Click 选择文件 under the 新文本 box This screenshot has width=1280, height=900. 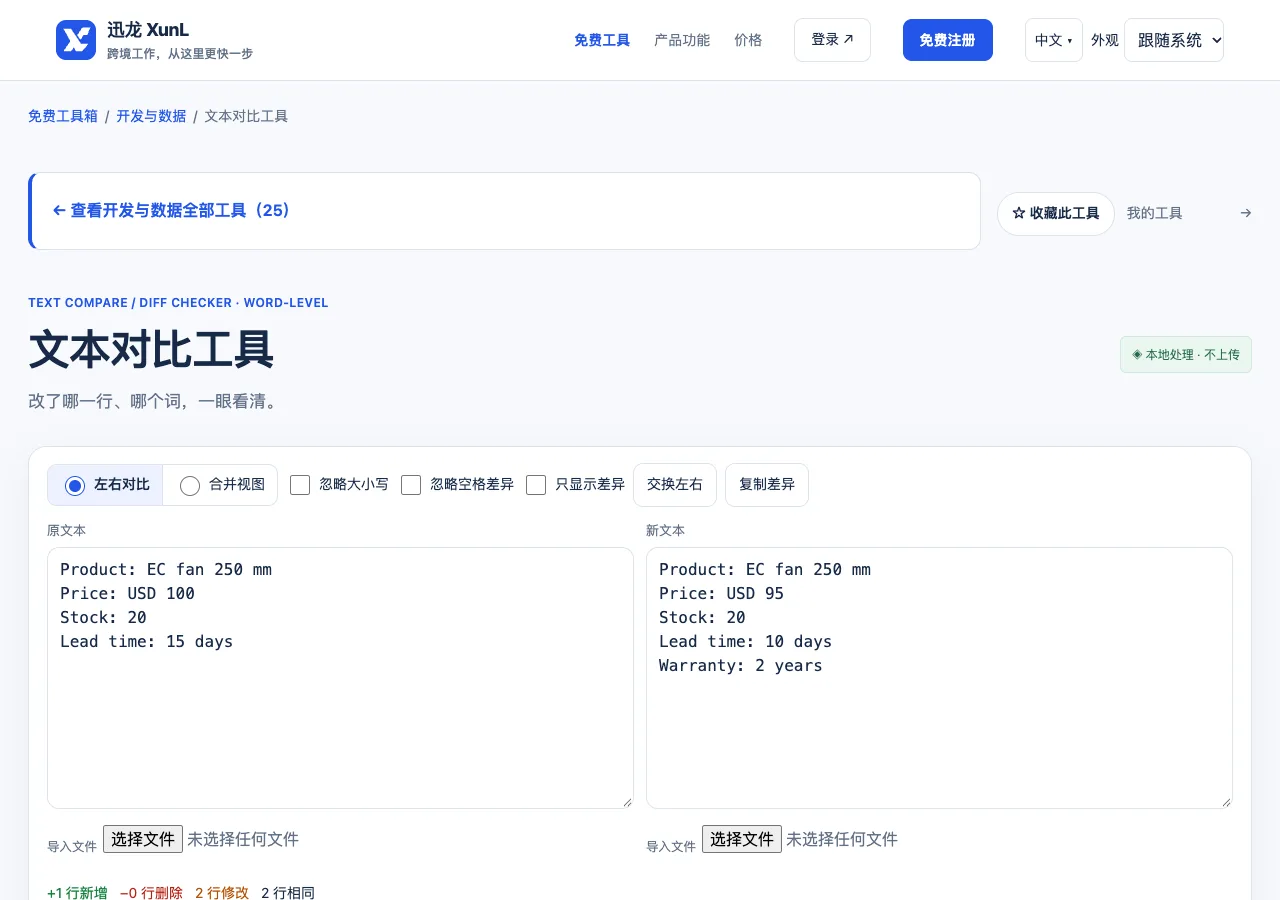click(742, 839)
